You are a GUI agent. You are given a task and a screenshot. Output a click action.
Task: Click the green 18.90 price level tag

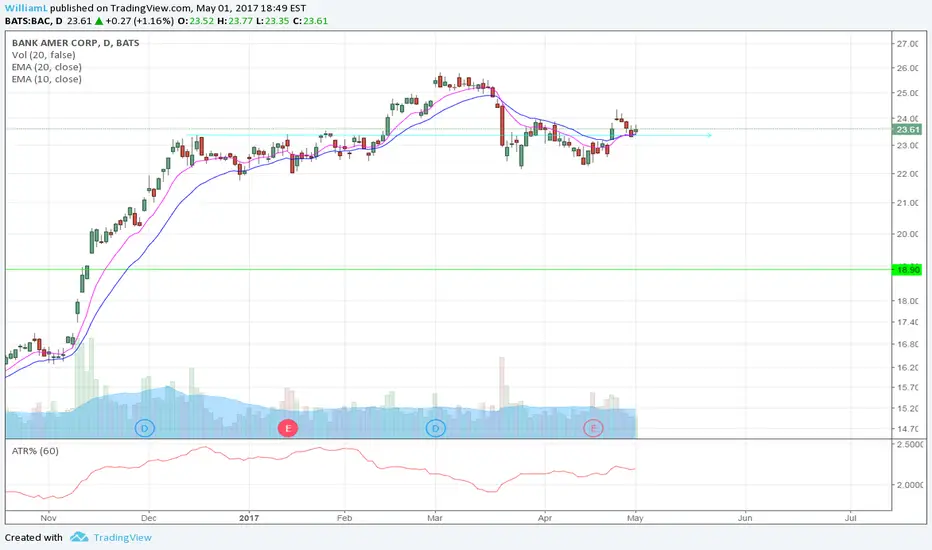(x=907, y=269)
